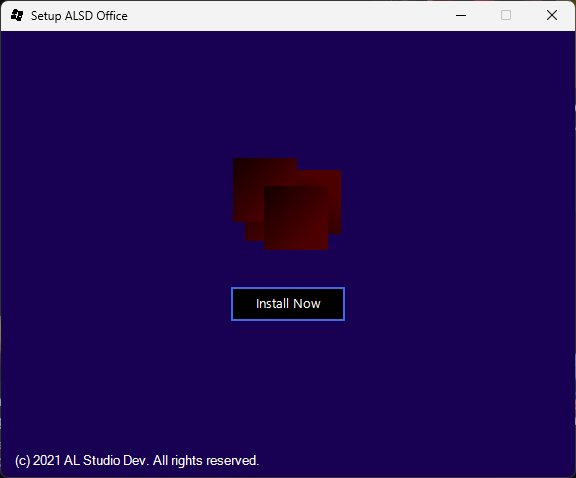This screenshot has height=478, width=576.
Task: Click "AL Studio Dev." in the footer
Action: 106,460
